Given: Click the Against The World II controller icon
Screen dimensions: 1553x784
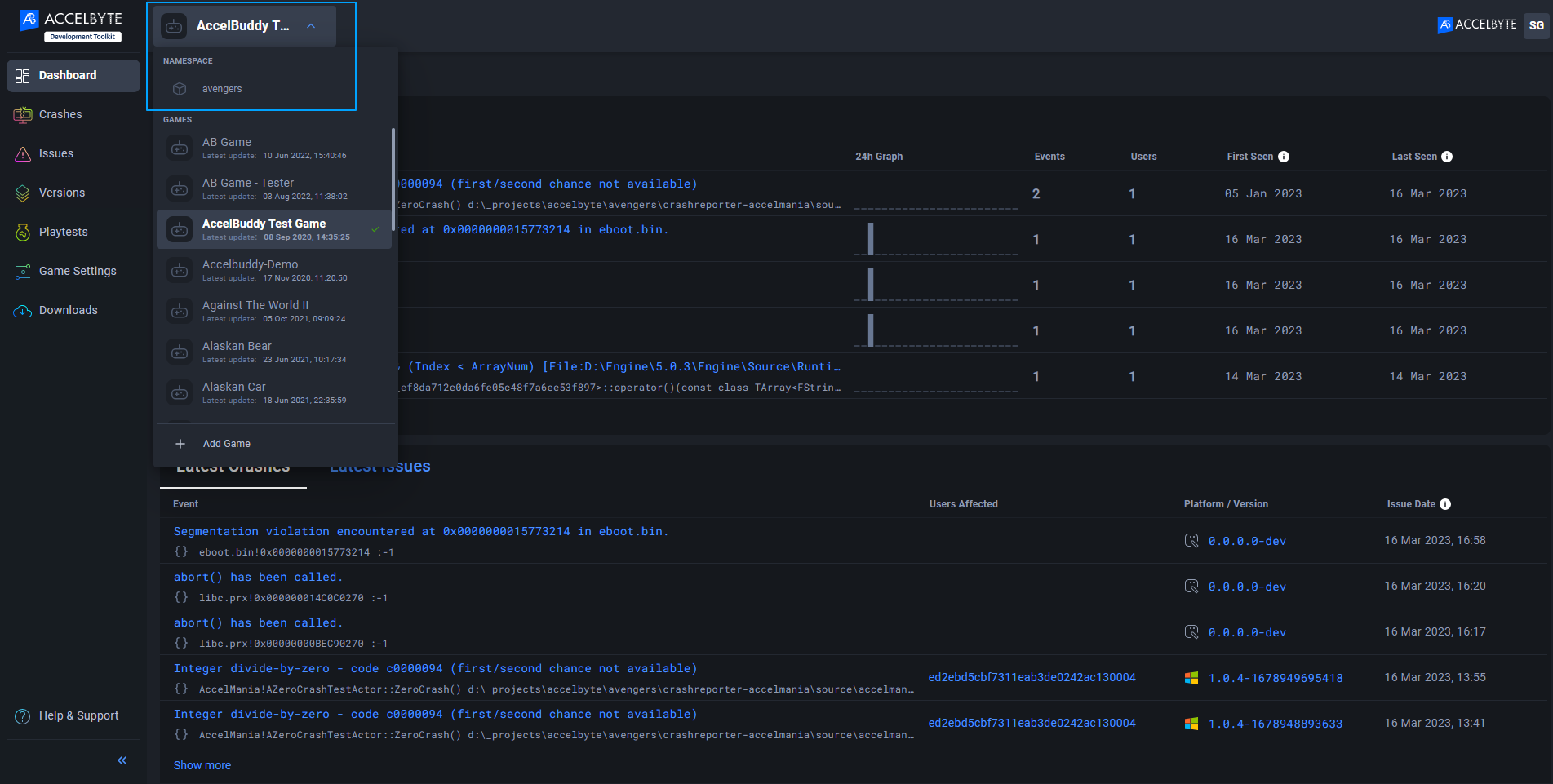Looking at the screenshot, I should [x=180, y=312].
